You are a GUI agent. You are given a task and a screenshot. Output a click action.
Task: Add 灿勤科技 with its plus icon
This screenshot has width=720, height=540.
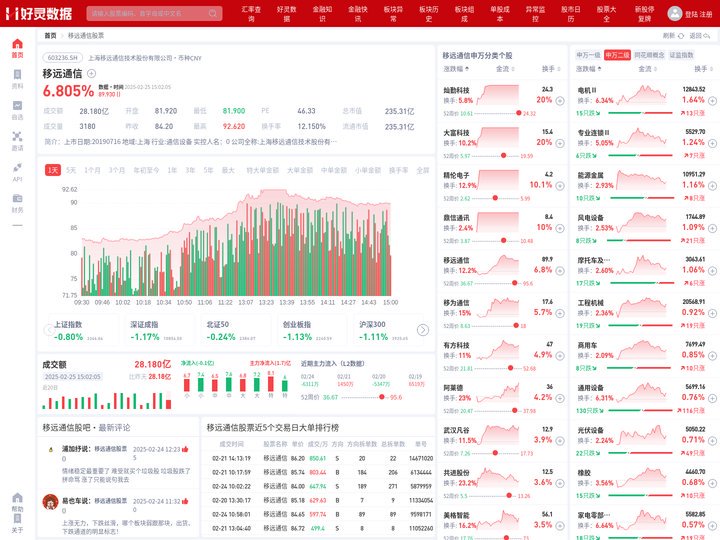tap(560, 101)
